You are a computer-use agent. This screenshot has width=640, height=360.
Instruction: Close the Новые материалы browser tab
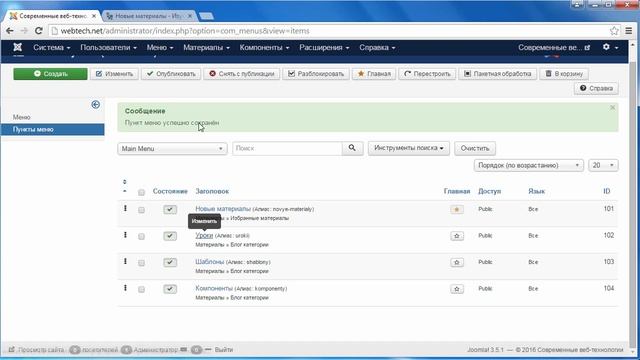pos(190,16)
